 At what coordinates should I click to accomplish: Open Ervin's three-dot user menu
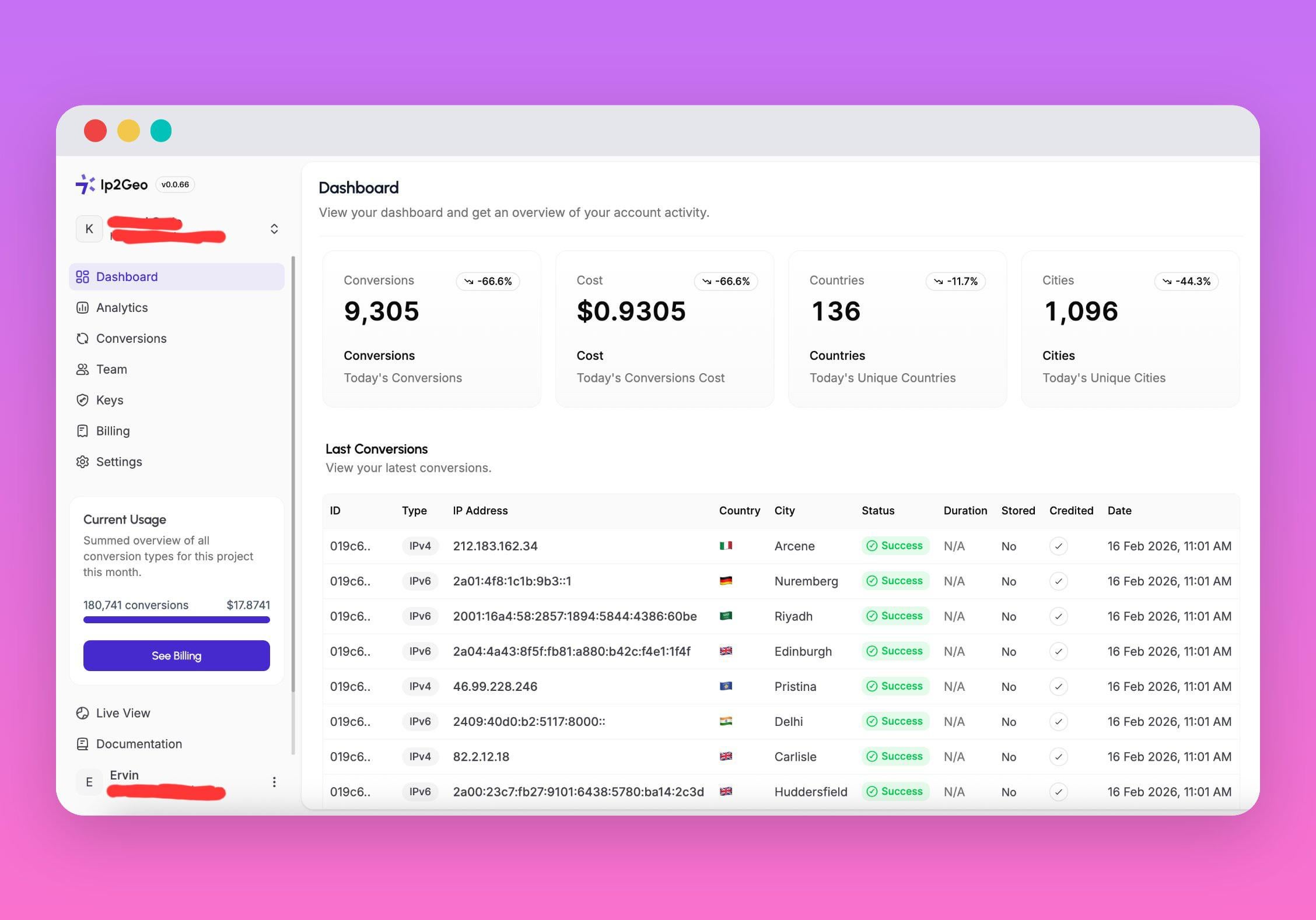tap(274, 782)
